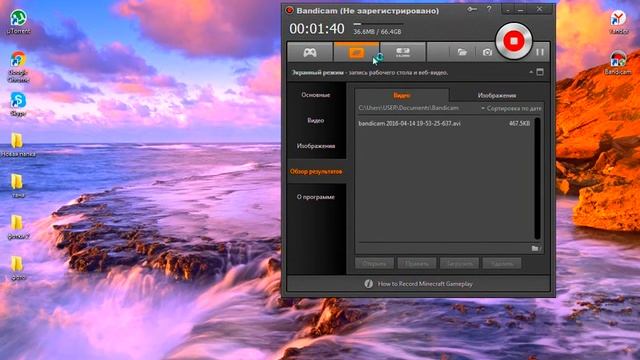Open the О программе section
Screen dimensions: 640x360
pyautogui.click(x=316, y=197)
